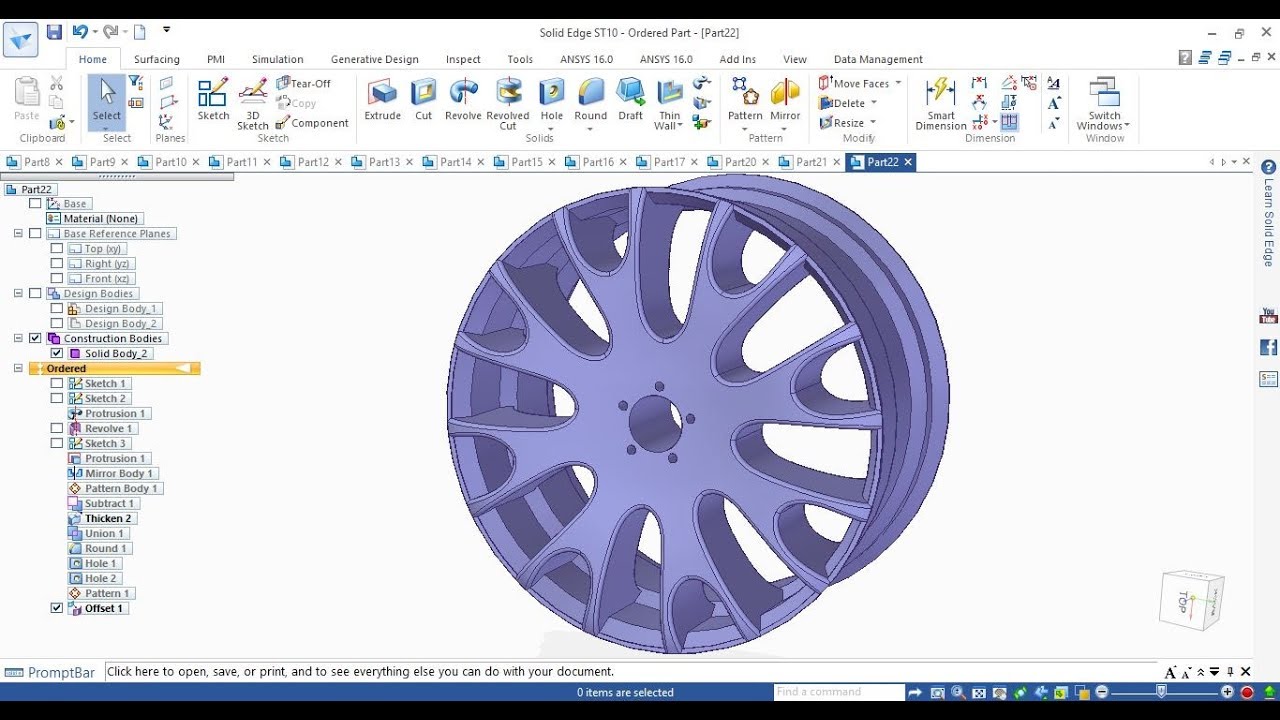Image resolution: width=1280 pixels, height=720 pixels.
Task: Uncheck the Construction Bodies checkbox
Action: point(36,338)
